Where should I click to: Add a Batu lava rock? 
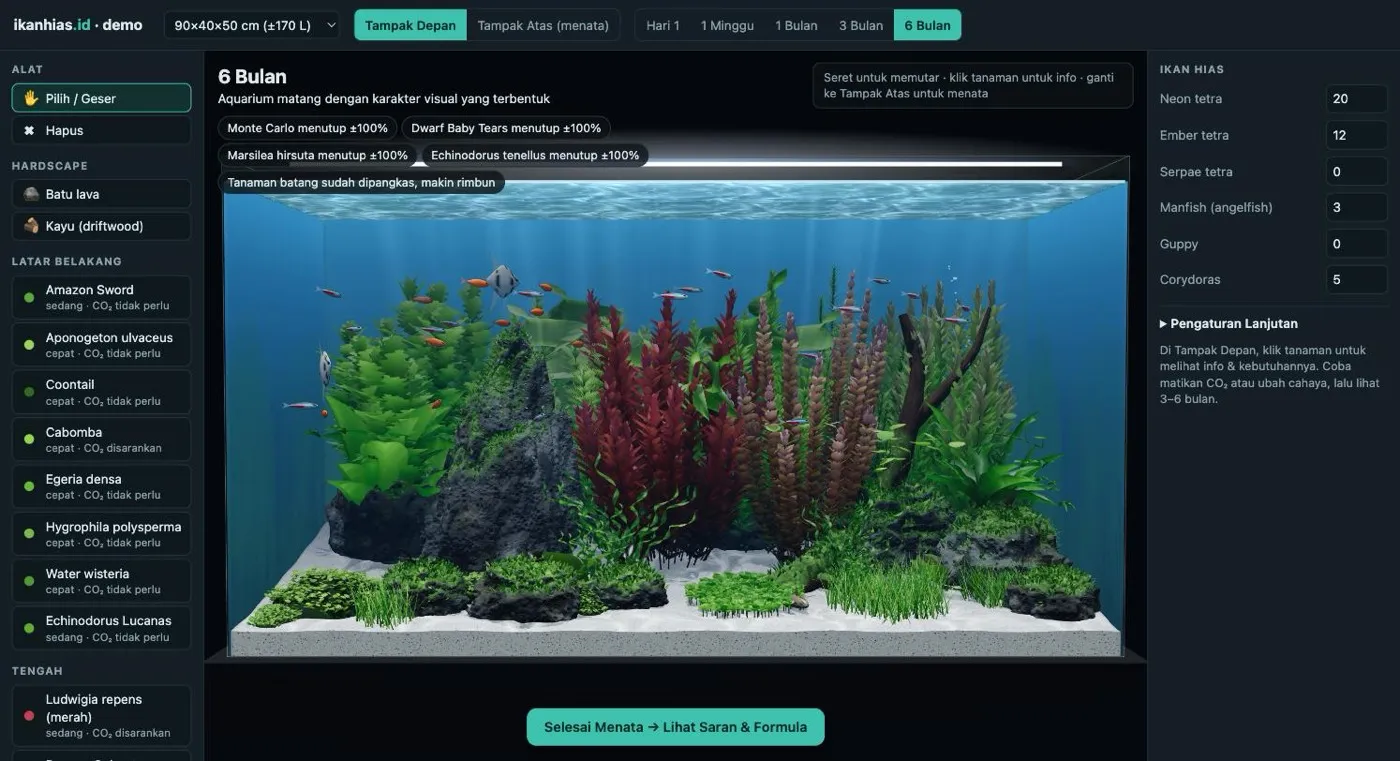coord(101,194)
